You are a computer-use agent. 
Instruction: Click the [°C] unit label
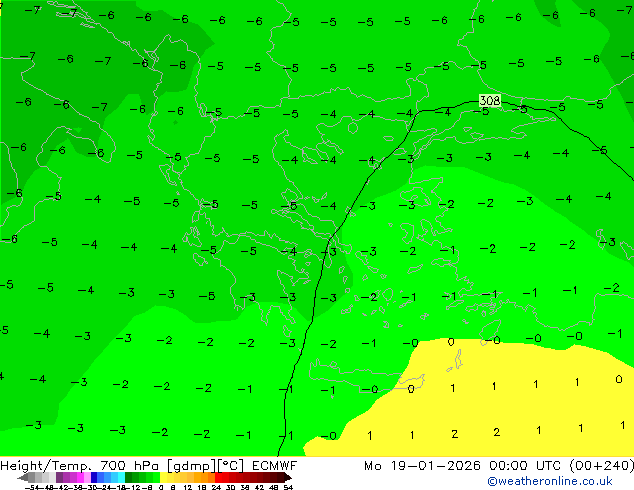(x=230, y=466)
